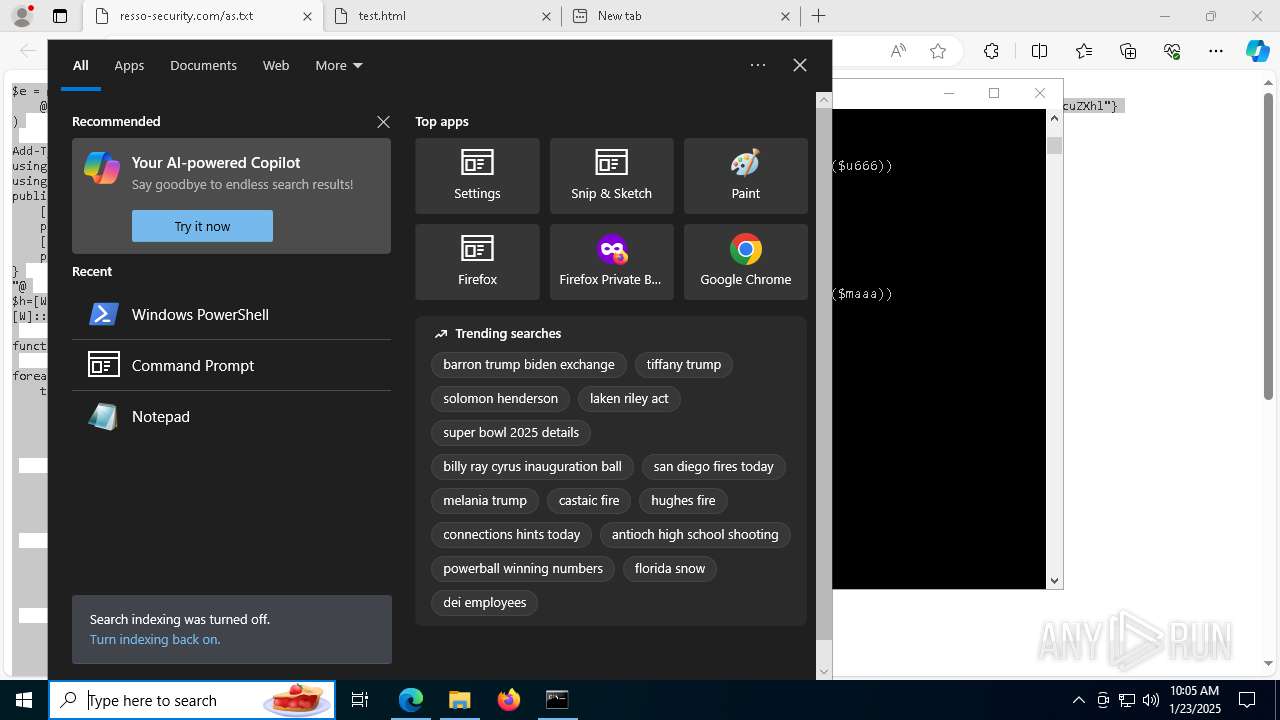Search dei employees trending chip
The width and height of the screenshot is (1280, 720).
[485, 602]
